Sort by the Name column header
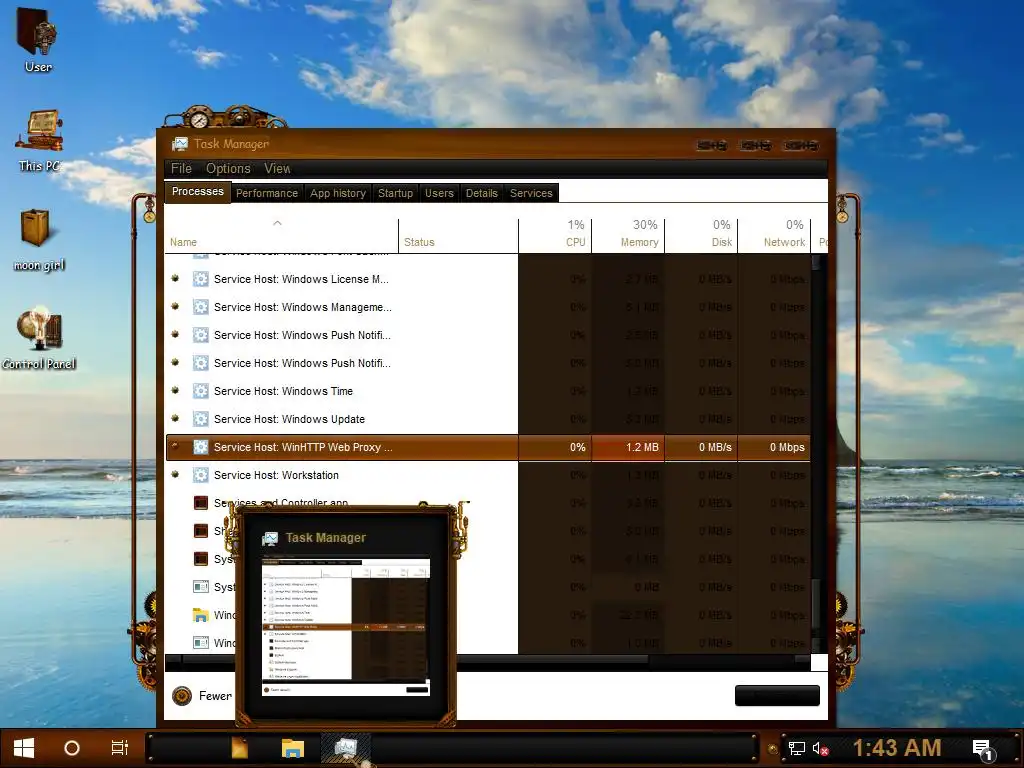This screenshot has height=768, width=1024. click(281, 236)
